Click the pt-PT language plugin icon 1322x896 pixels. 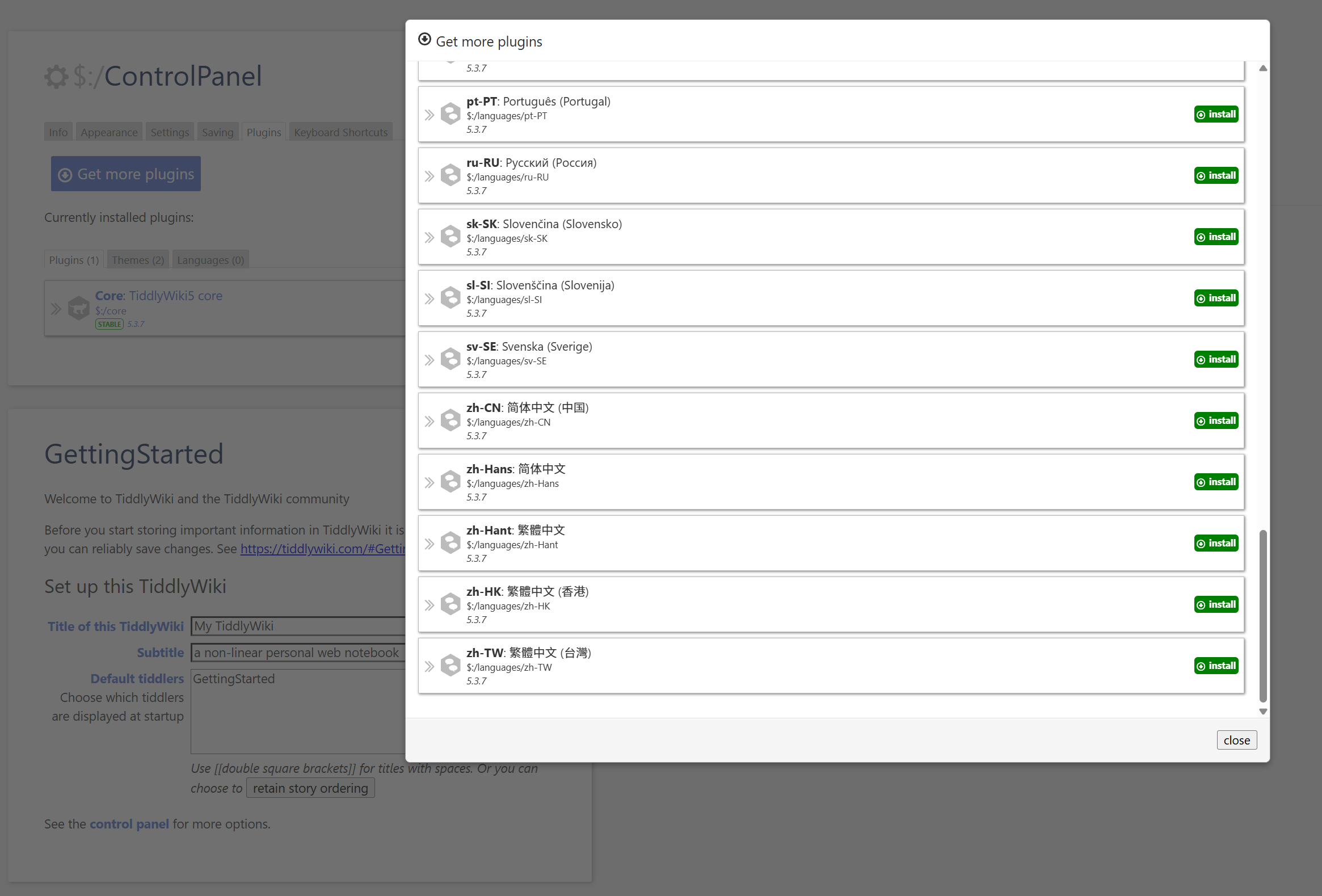(x=451, y=115)
